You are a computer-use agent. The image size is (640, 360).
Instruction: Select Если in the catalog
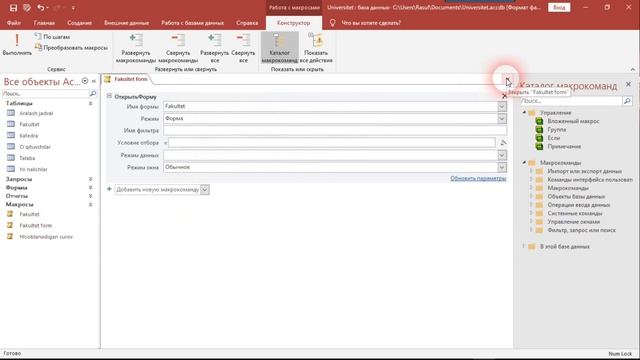click(554, 138)
